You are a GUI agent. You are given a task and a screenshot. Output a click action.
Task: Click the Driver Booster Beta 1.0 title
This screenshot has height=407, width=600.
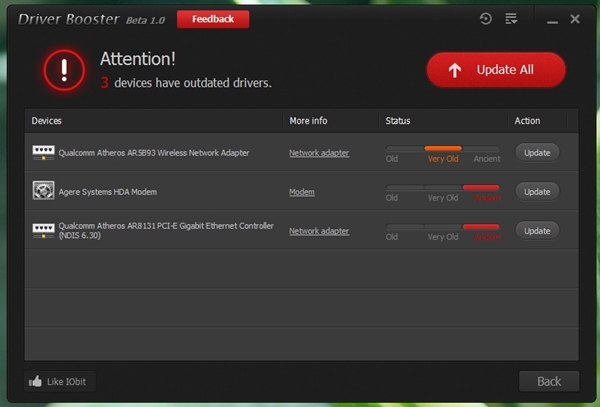pyautogui.click(x=91, y=19)
